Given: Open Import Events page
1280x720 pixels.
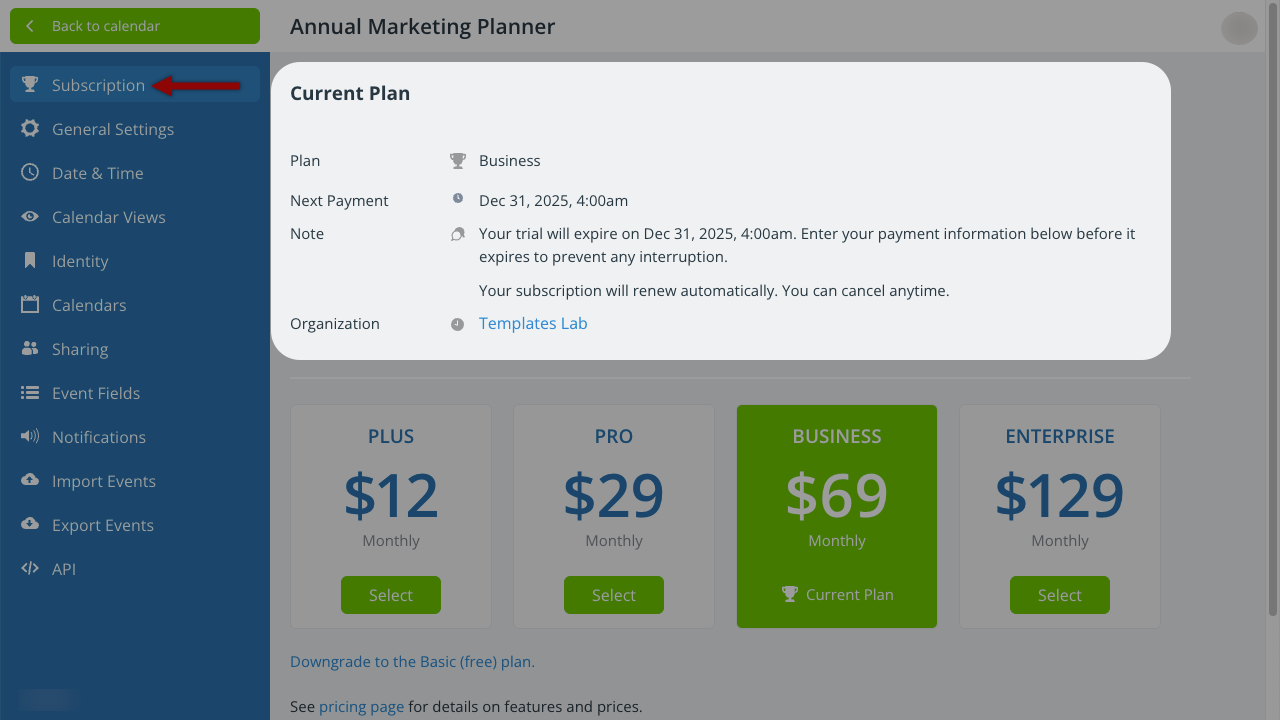Looking at the screenshot, I should [135, 481].
